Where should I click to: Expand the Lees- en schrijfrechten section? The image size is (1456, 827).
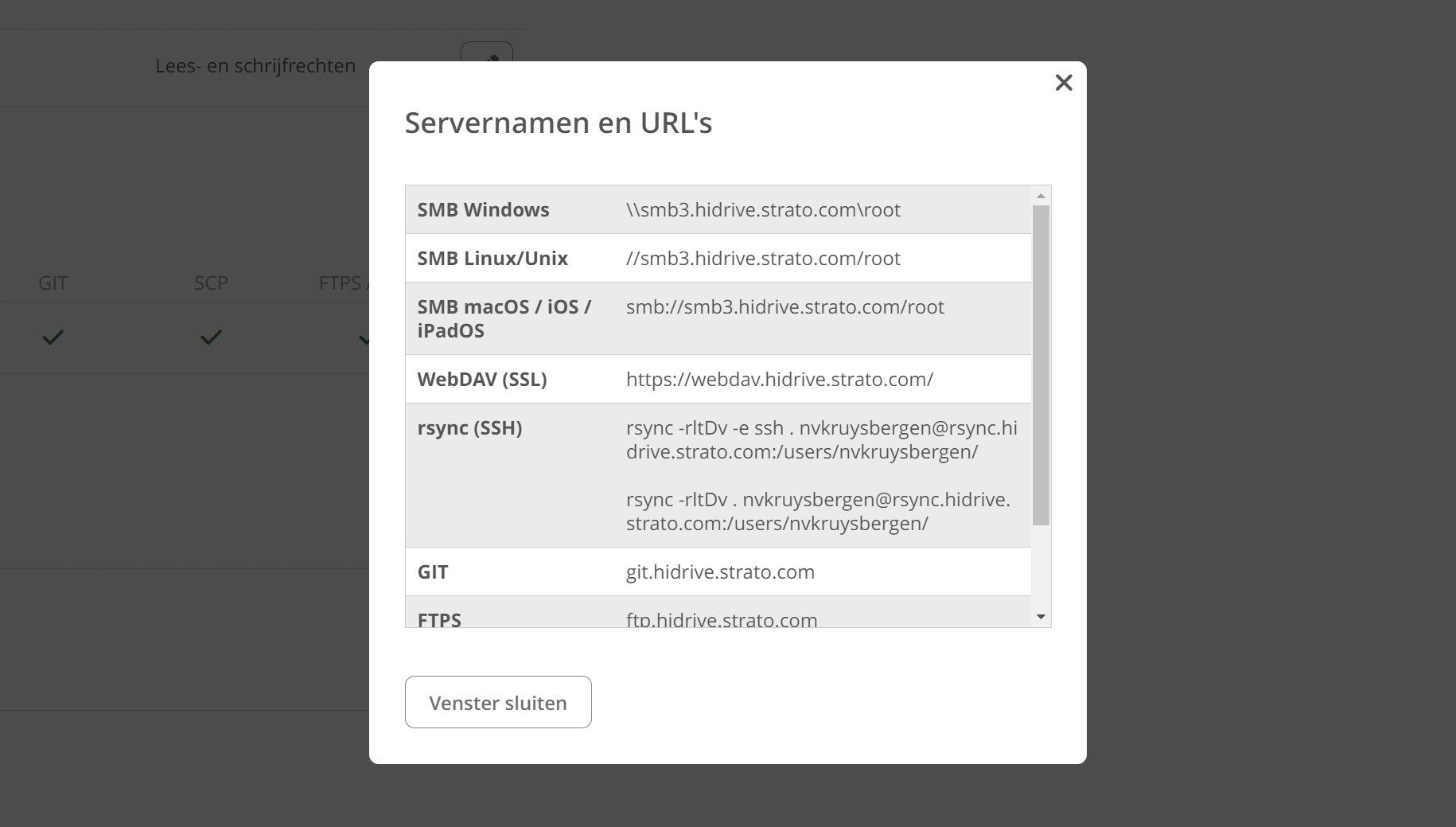pyautogui.click(x=255, y=65)
